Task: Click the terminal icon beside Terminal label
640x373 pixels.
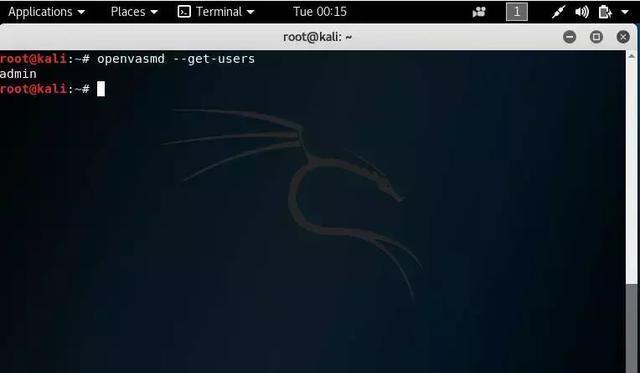Action: click(184, 11)
